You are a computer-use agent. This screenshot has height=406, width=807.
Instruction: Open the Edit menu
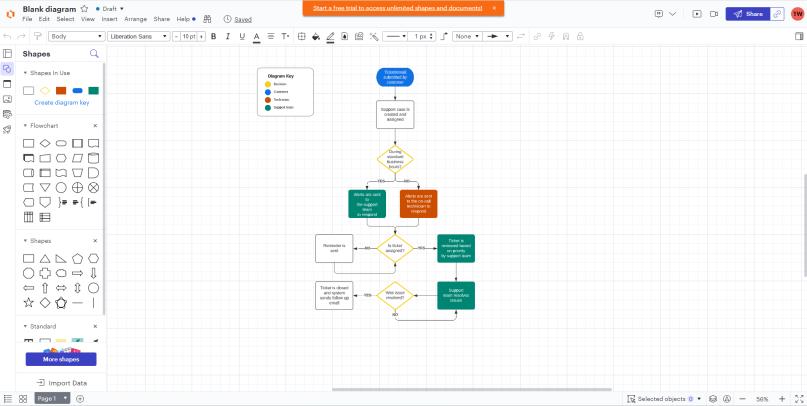pos(44,19)
